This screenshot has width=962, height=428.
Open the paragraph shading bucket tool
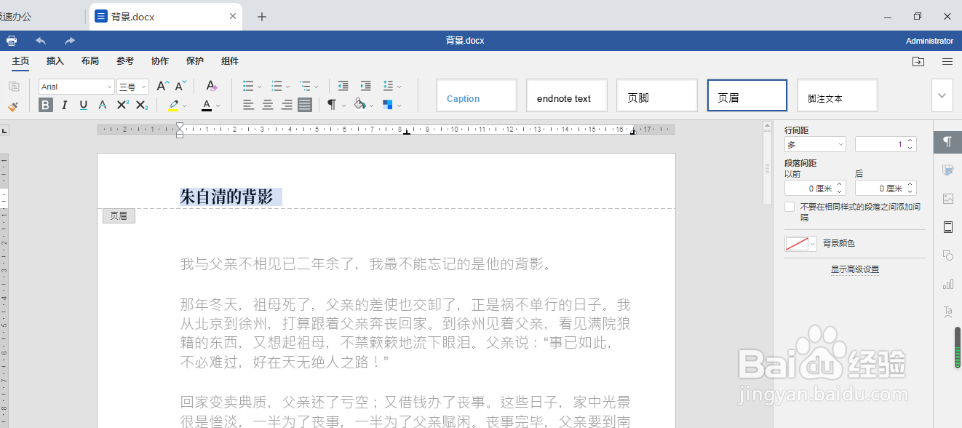click(x=360, y=105)
